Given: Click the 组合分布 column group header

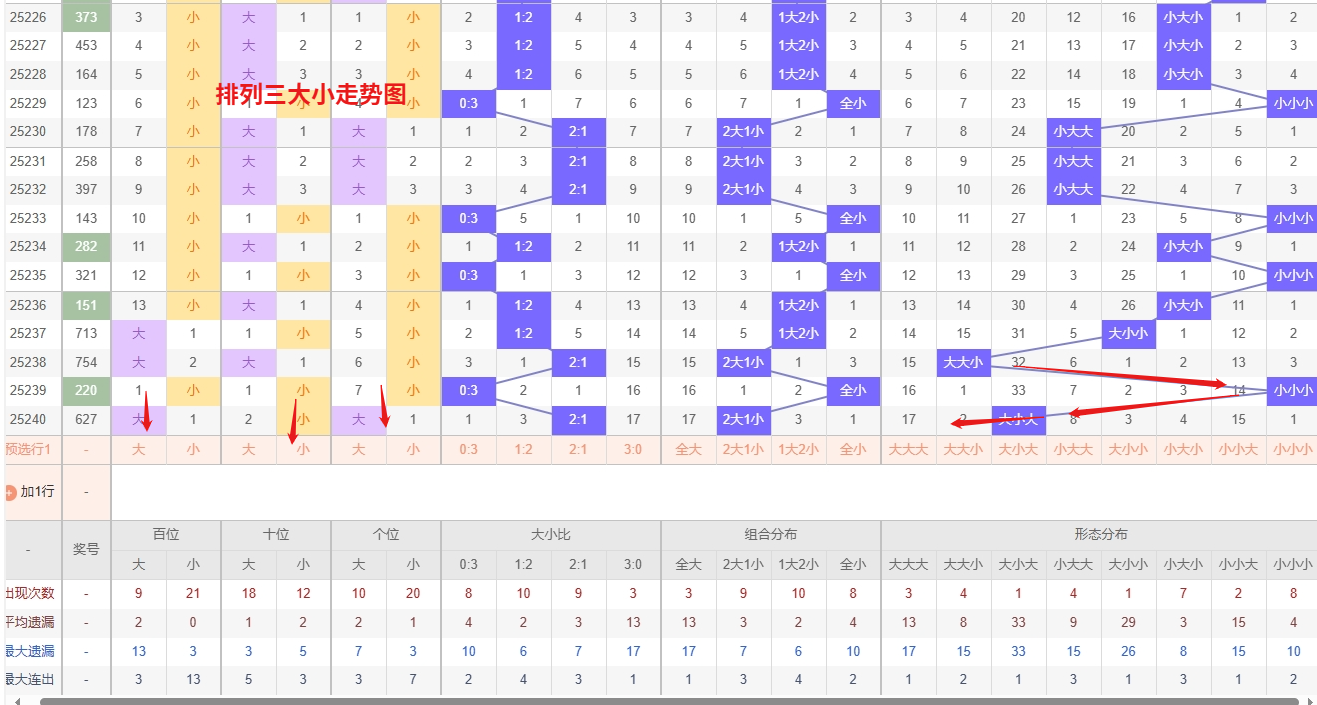Looking at the screenshot, I should pos(770,535).
